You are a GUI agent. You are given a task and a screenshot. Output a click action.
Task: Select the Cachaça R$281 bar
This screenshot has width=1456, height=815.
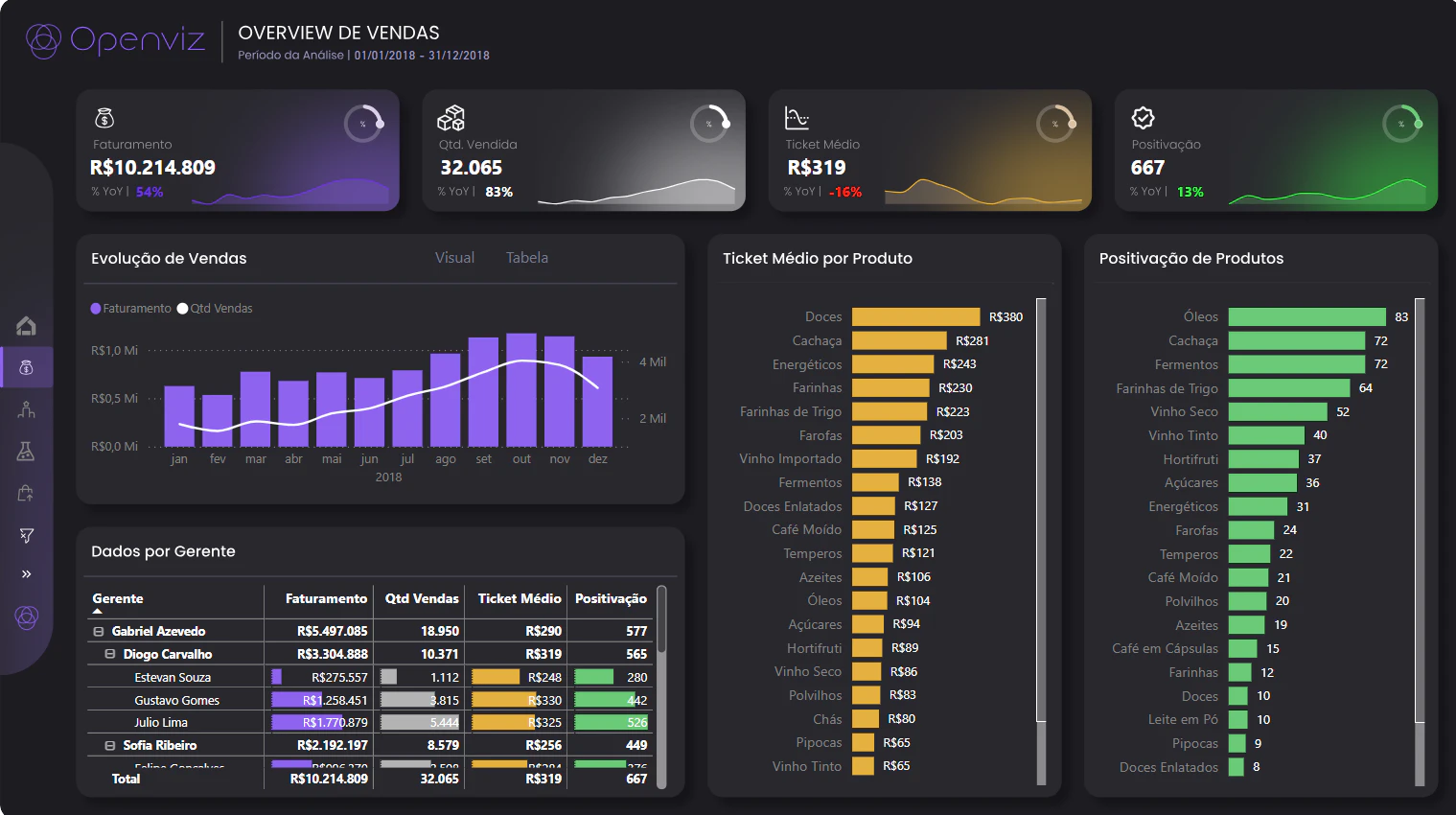(x=899, y=340)
